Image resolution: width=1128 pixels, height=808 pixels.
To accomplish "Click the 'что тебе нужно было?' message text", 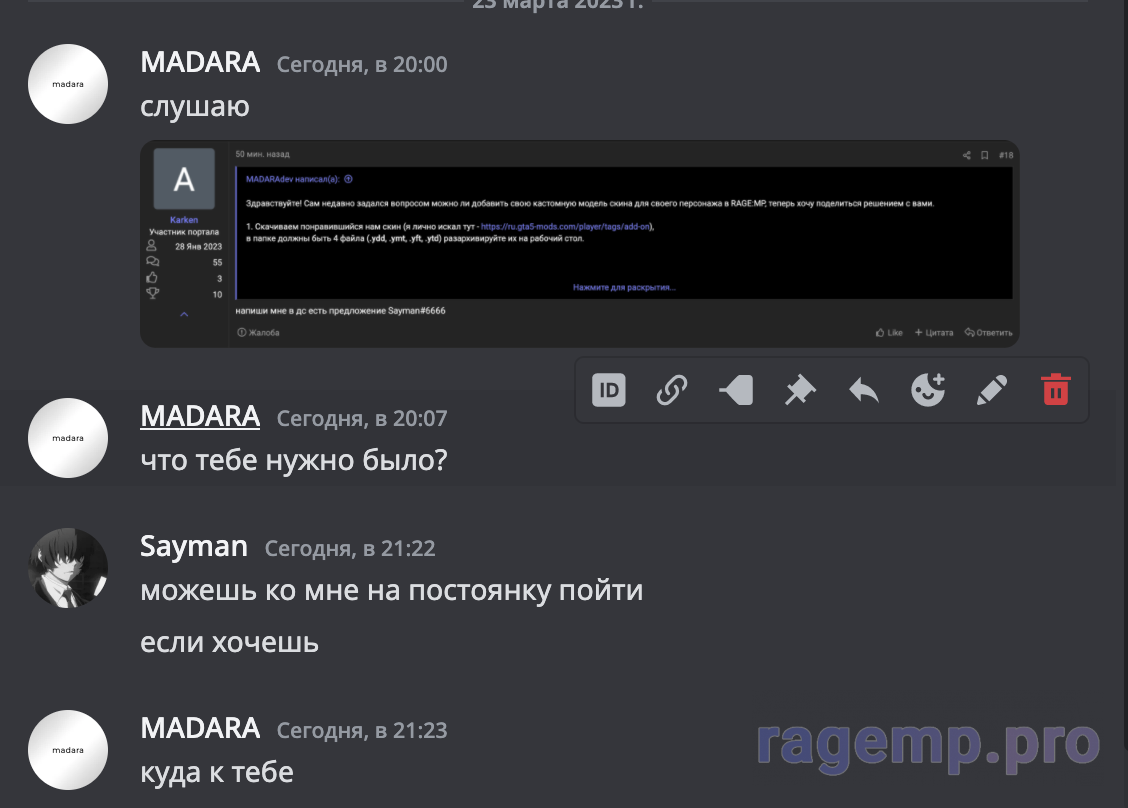I will 294,460.
